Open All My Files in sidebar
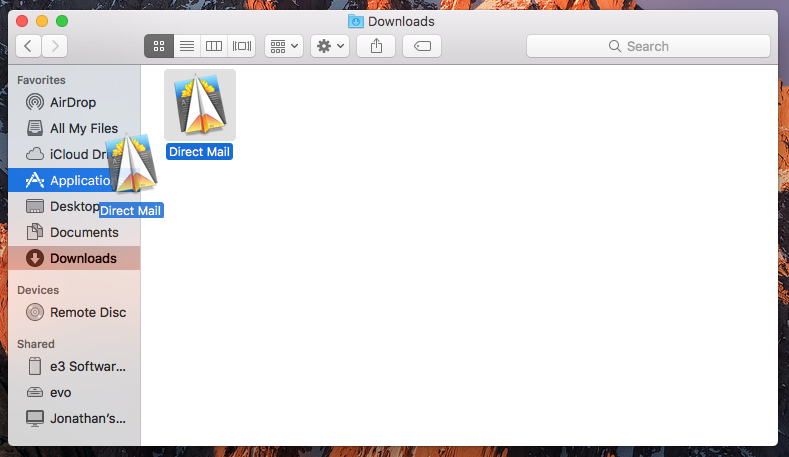789x457 pixels. tap(74, 128)
